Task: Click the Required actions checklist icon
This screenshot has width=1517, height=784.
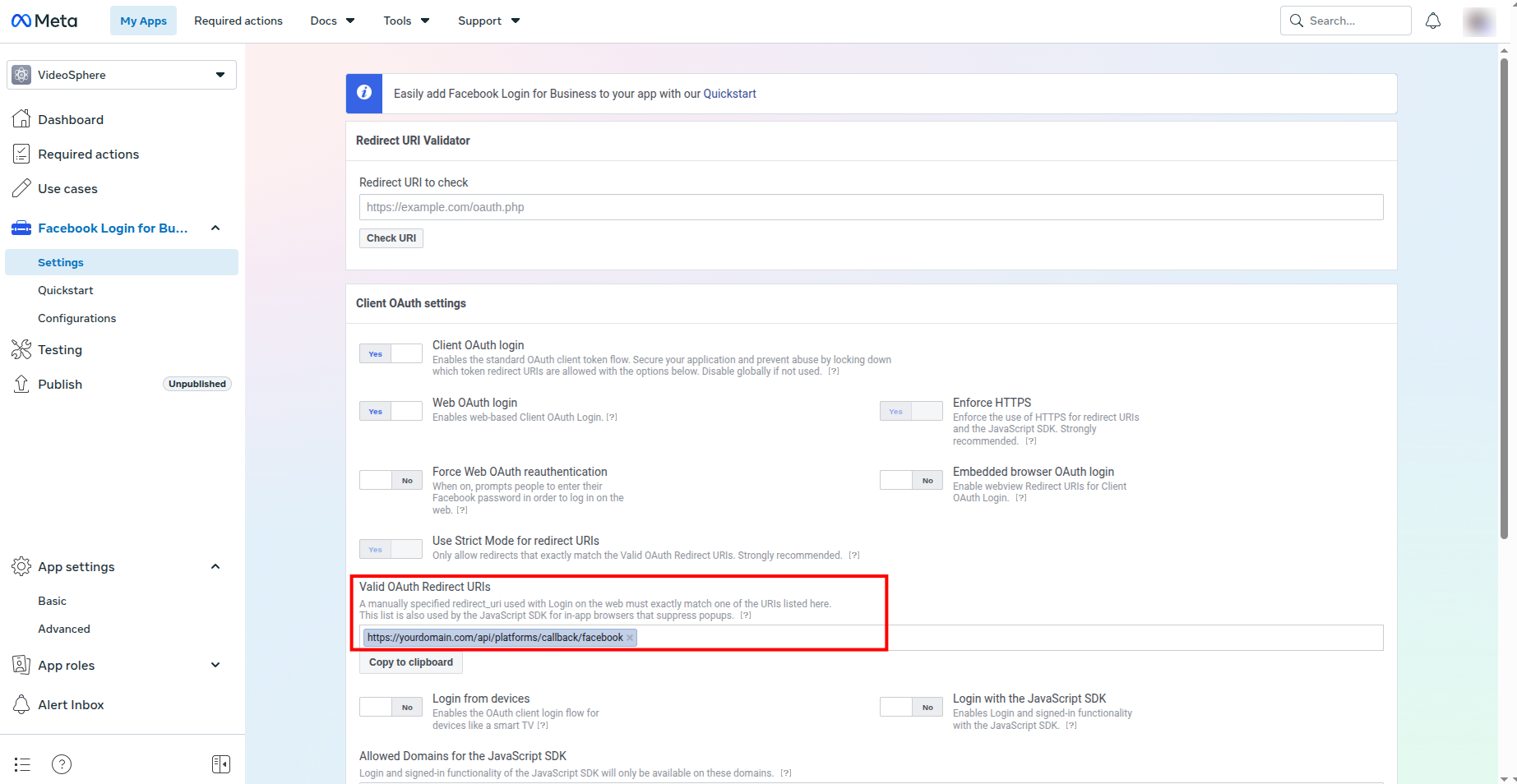Action: [x=21, y=154]
